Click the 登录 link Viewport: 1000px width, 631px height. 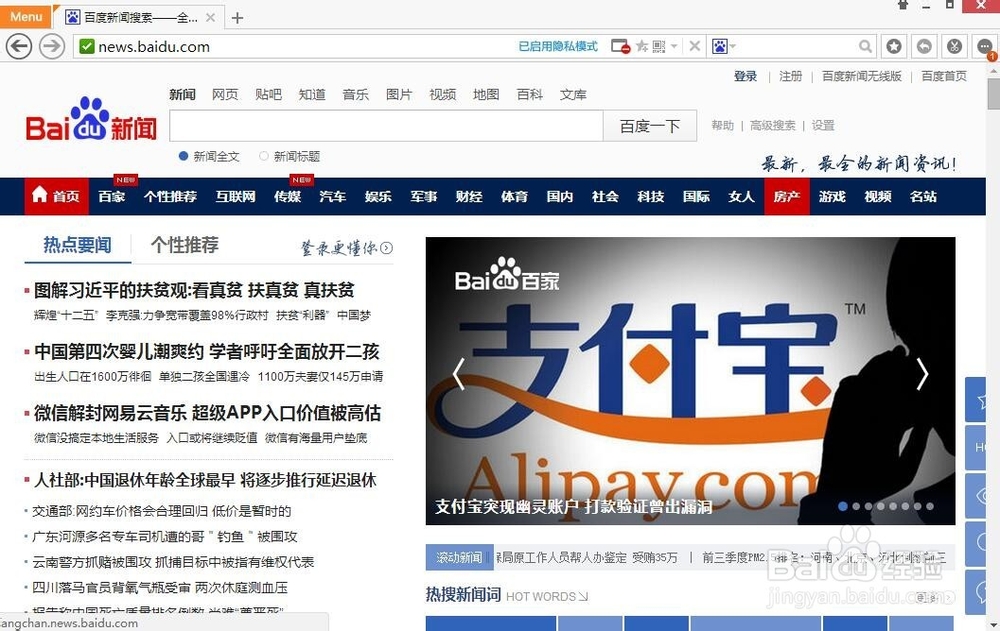[746, 76]
